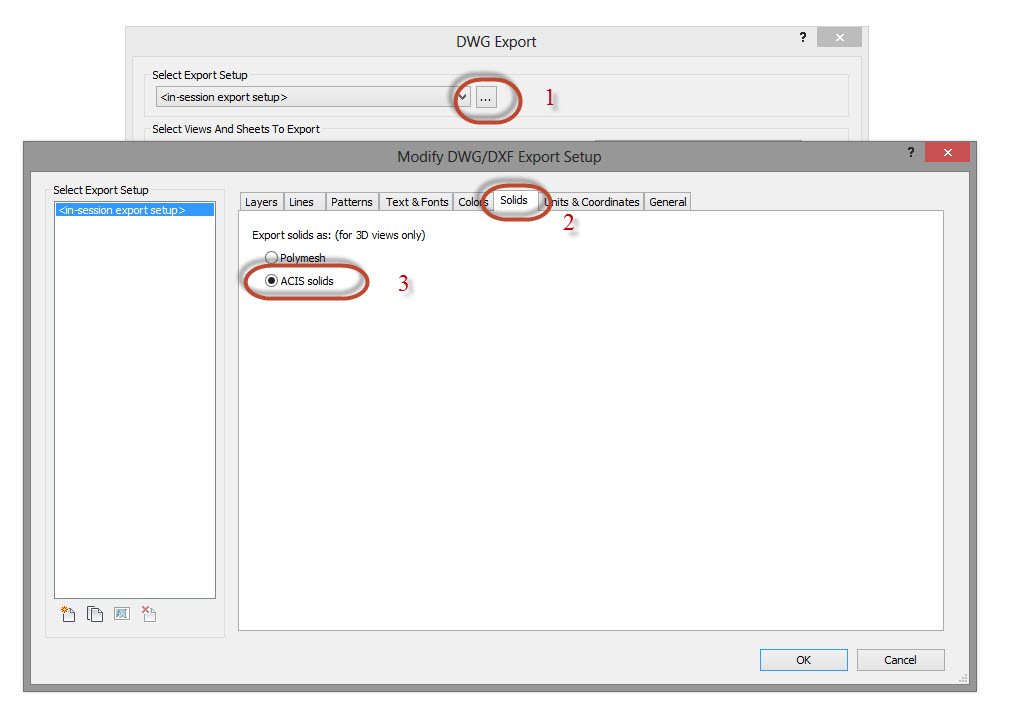Open the Units & Coordinates tab

coord(591,201)
